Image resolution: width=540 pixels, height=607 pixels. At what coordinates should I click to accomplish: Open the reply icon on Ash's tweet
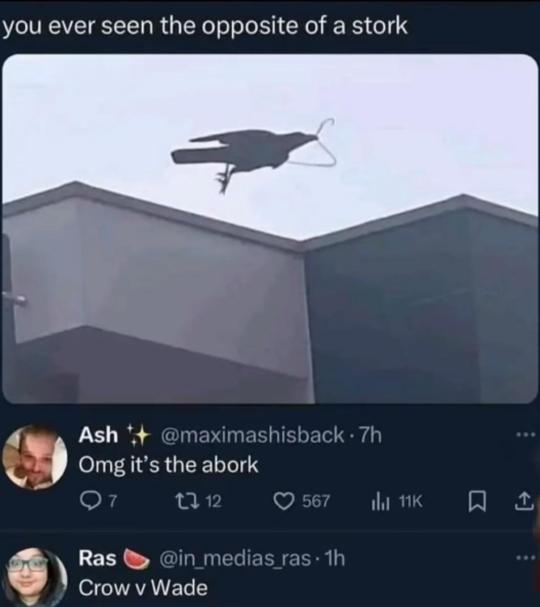pyautogui.click(x=90, y=501)
